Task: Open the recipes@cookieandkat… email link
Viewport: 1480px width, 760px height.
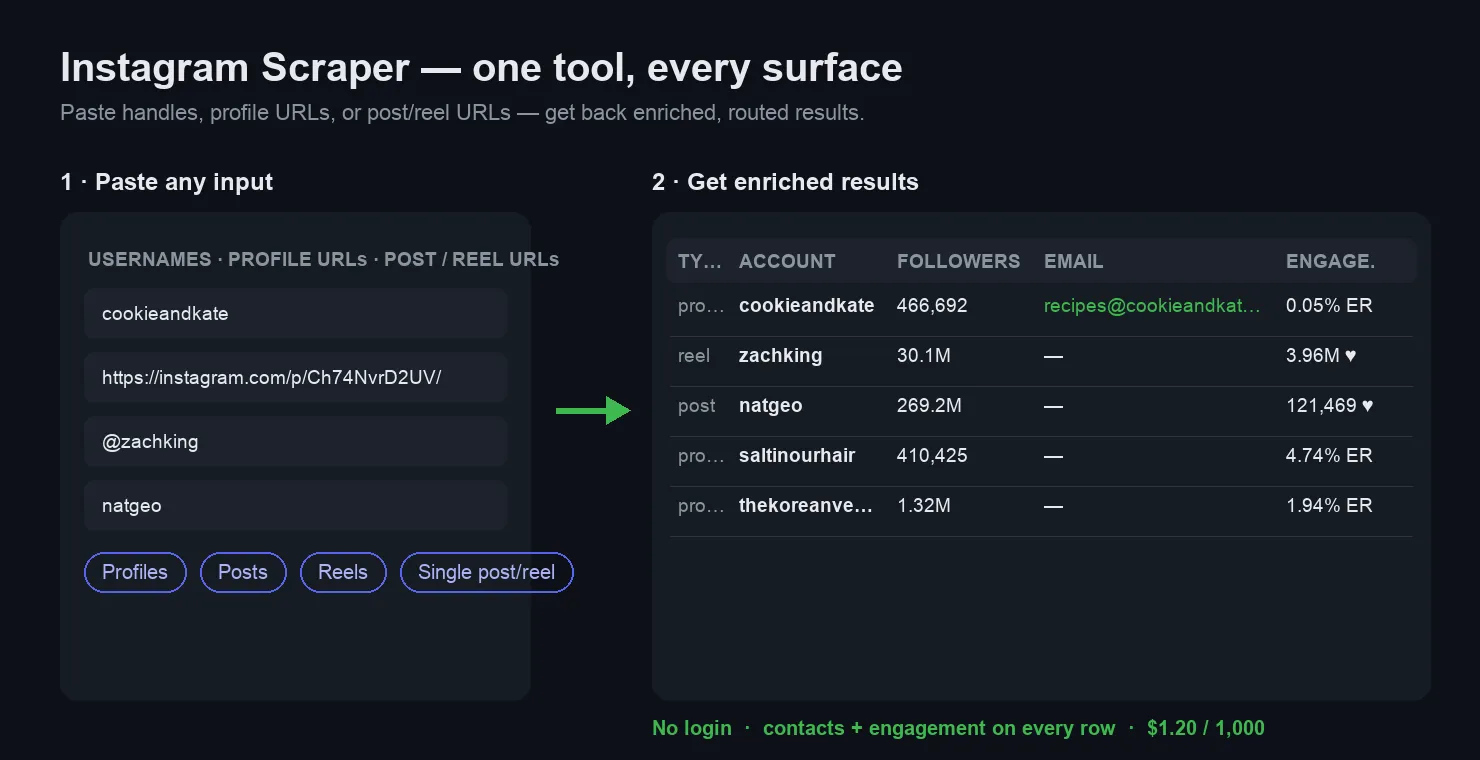Action: click(x=1152, y=306)
